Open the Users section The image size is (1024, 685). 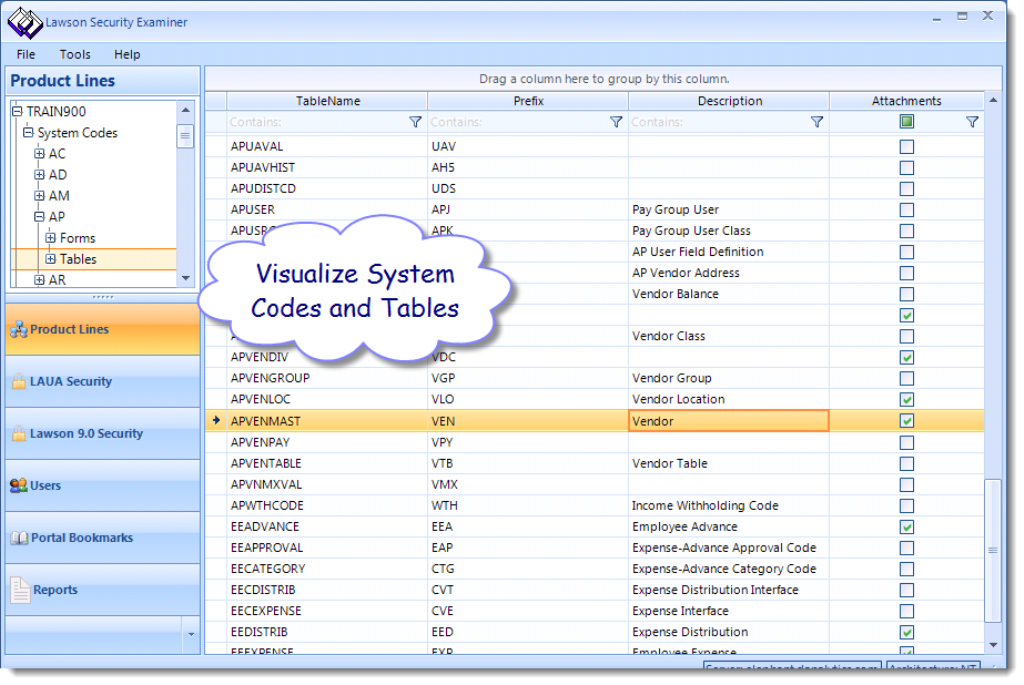coord(103,486)
